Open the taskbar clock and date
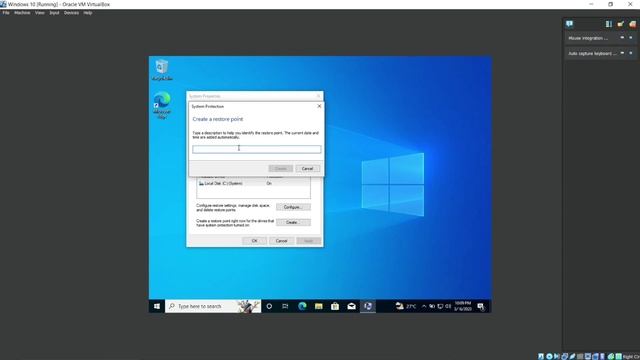The height and width of the screenshot is (360, 640). click(463, 306)
